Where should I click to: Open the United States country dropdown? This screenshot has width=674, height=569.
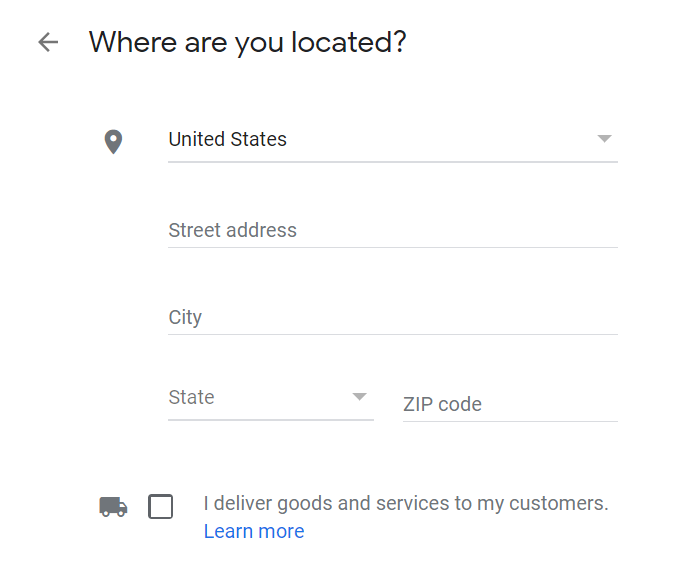pos(392,140)
